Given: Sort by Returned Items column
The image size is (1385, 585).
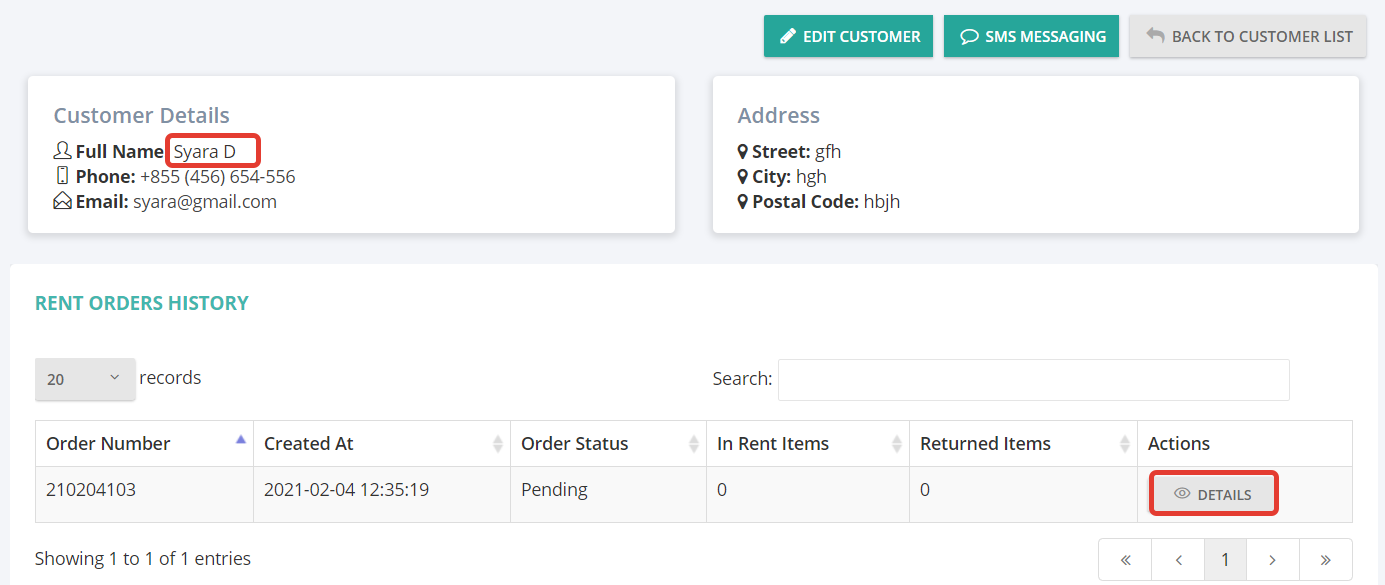Looking at the screenshot, I should (x=1023, y=443).
